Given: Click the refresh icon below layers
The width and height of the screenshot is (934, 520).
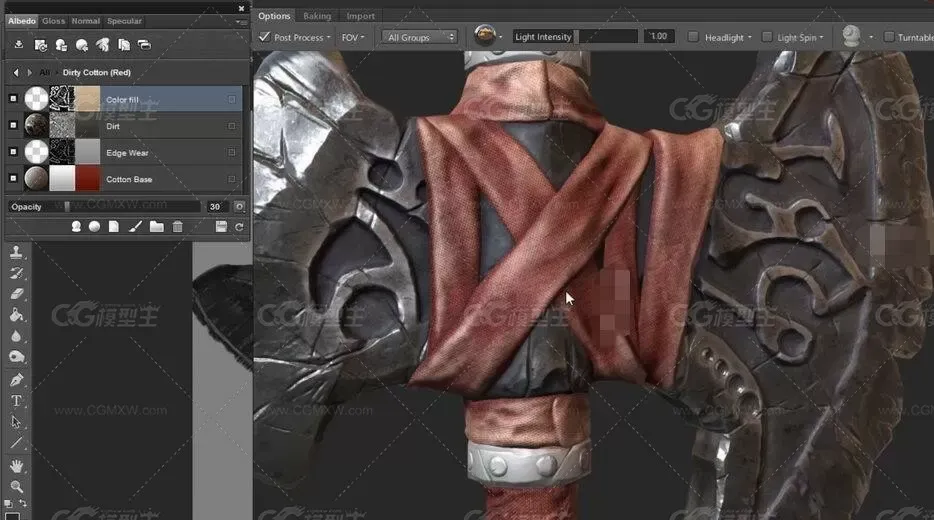Looking at the screenshot, I should pyautogui.click(x=239, y=227).
